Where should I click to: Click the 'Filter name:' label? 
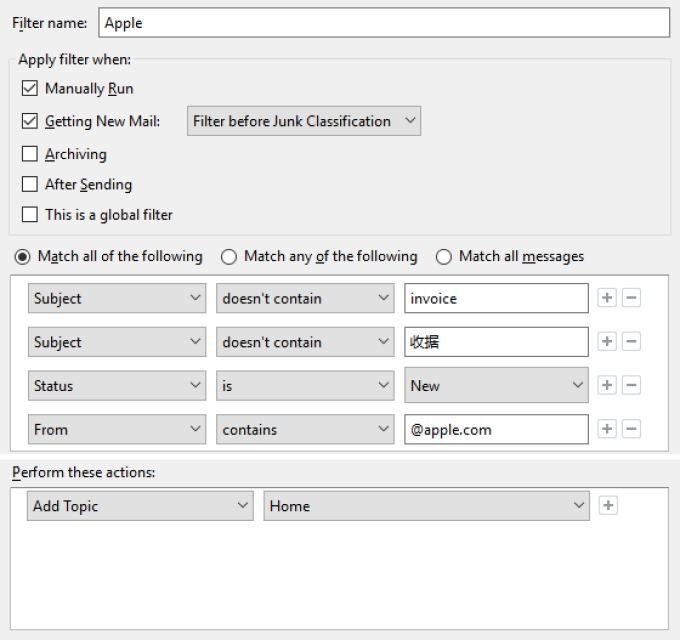pyautogui.click(x=49, y=23)
